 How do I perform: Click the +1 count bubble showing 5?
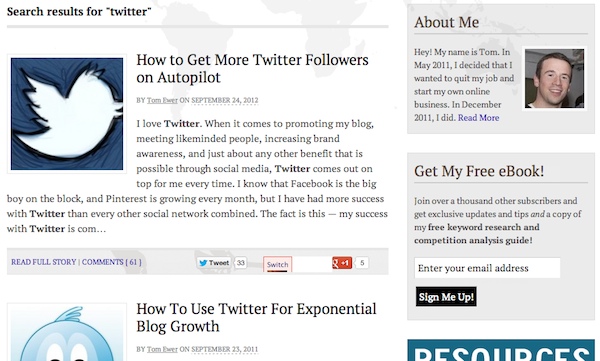(362, 263)
